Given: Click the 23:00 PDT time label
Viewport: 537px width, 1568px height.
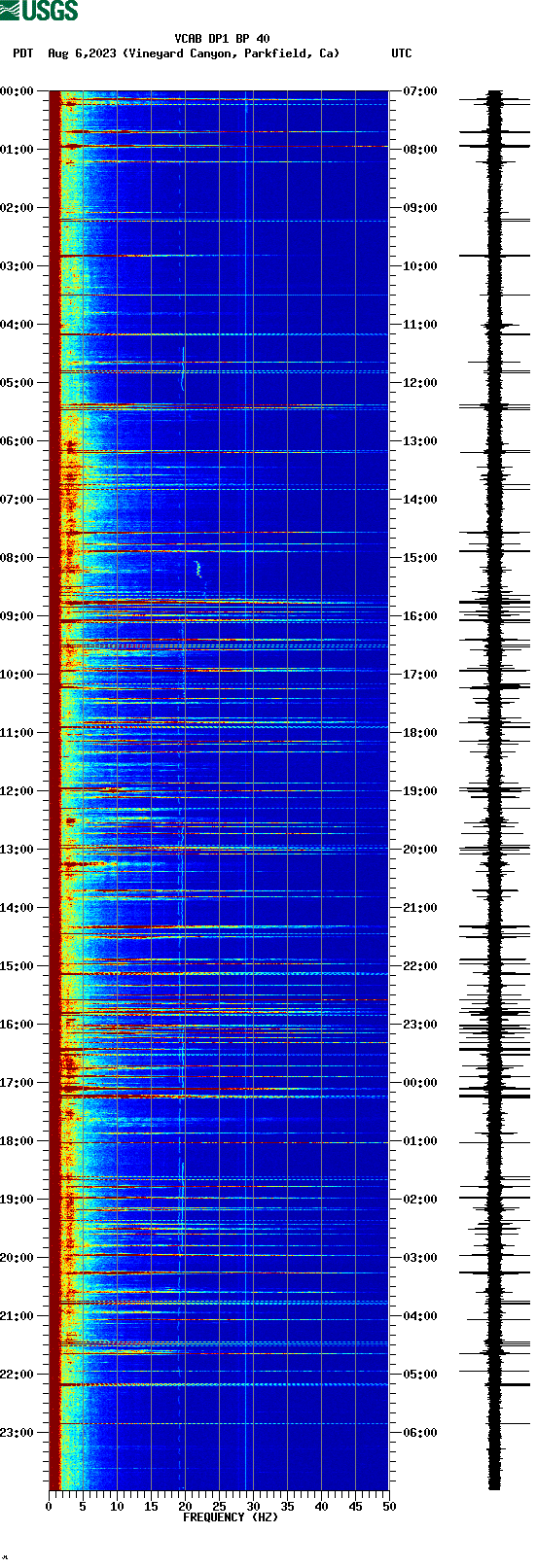Looking at the screenshot, I should click(x=17, y=1433).
